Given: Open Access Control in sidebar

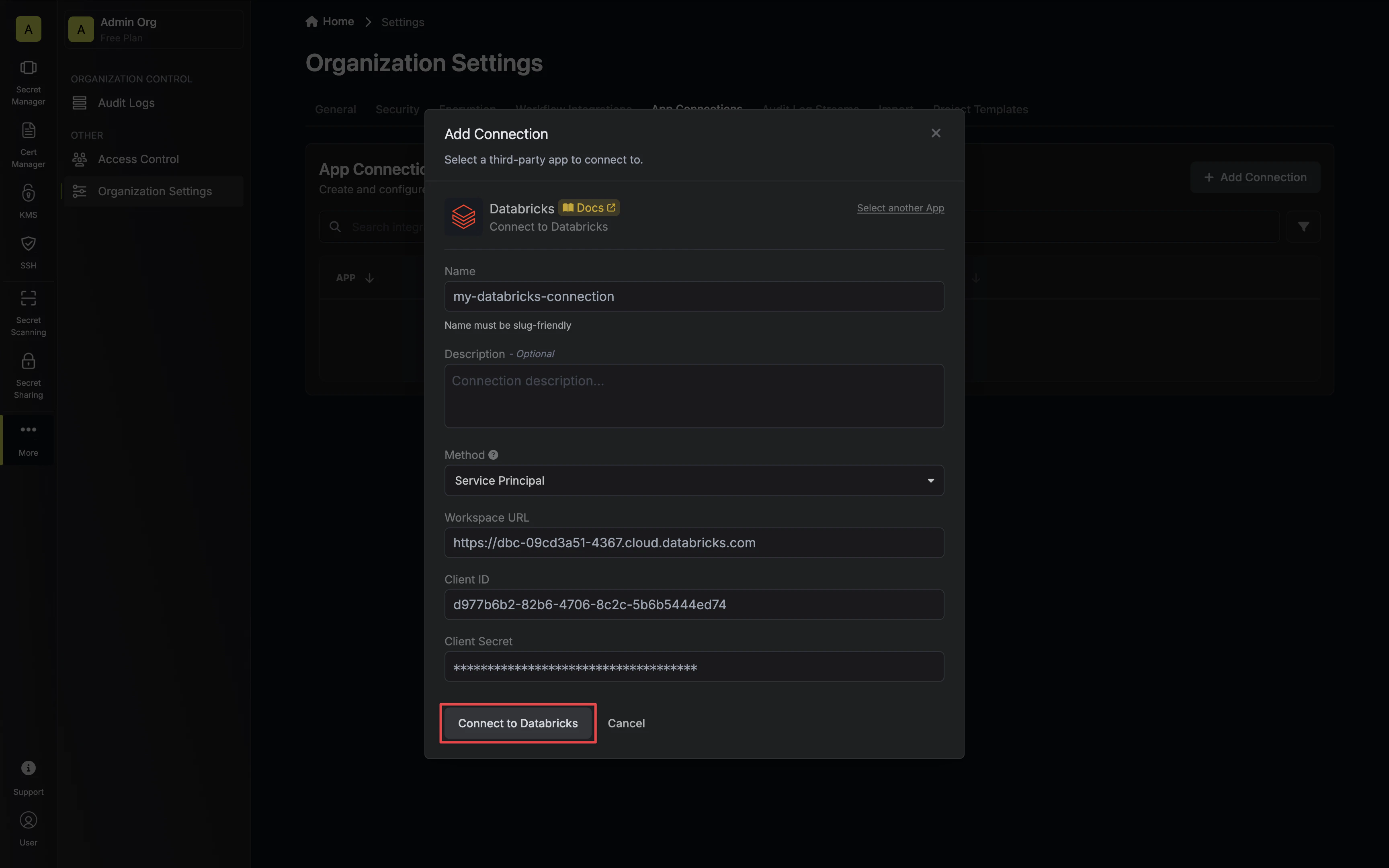Looking at the screenshot, I should [154, 159].
